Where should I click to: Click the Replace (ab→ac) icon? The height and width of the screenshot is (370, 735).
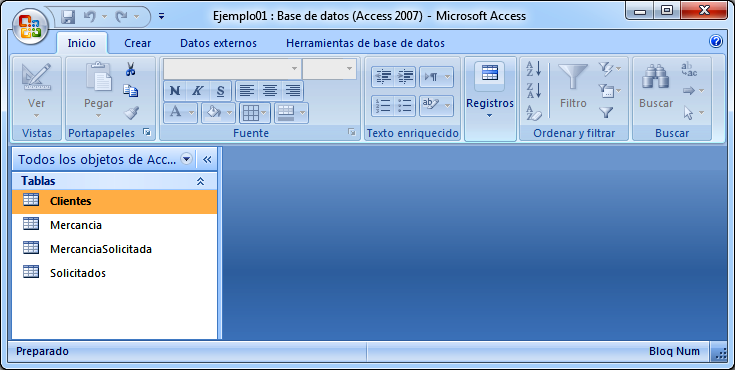point(689,69)
